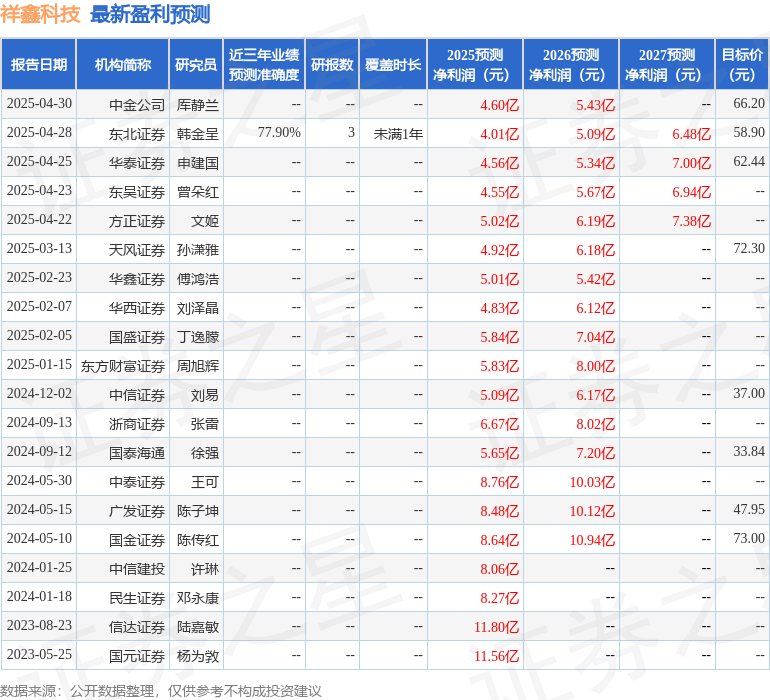The image size is (770, 700).
Task: Click 2025 forecast 5.84亿
Action: [499, 336]
